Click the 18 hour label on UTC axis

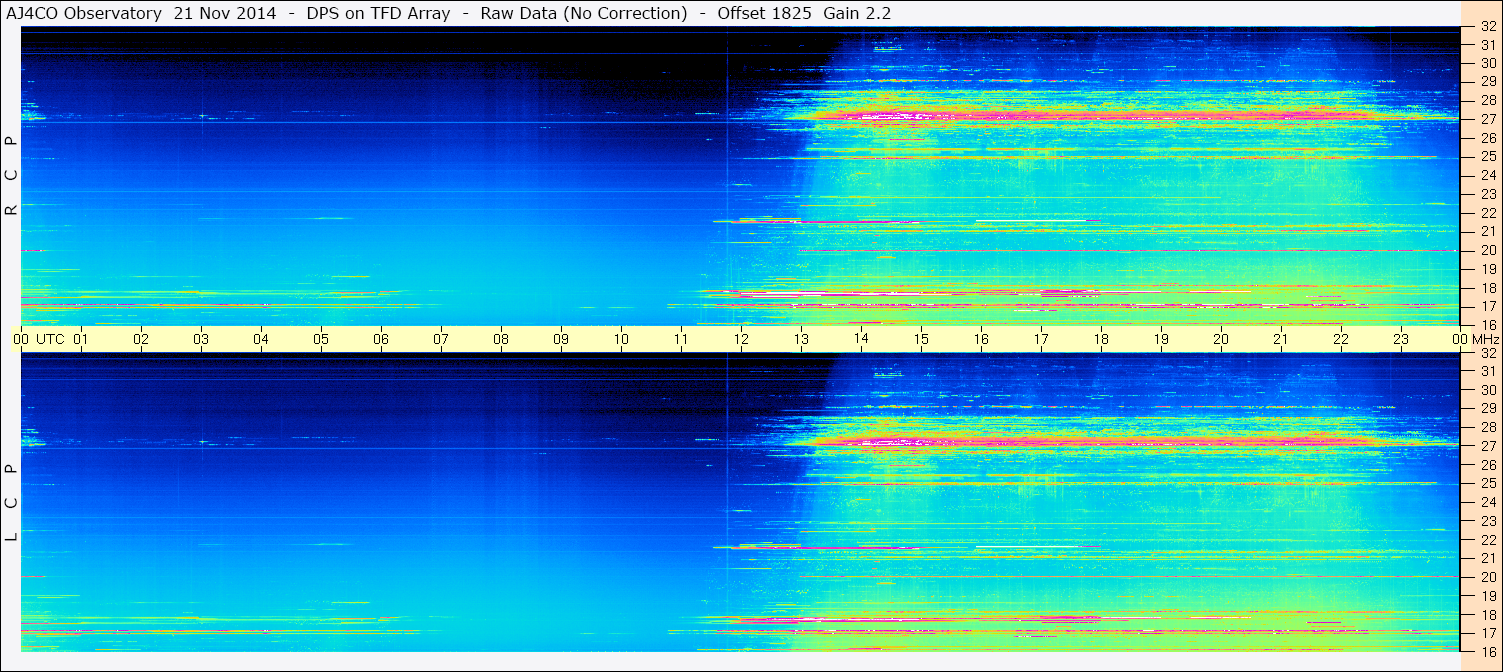pyautogui.click(x=1101, y=339)
